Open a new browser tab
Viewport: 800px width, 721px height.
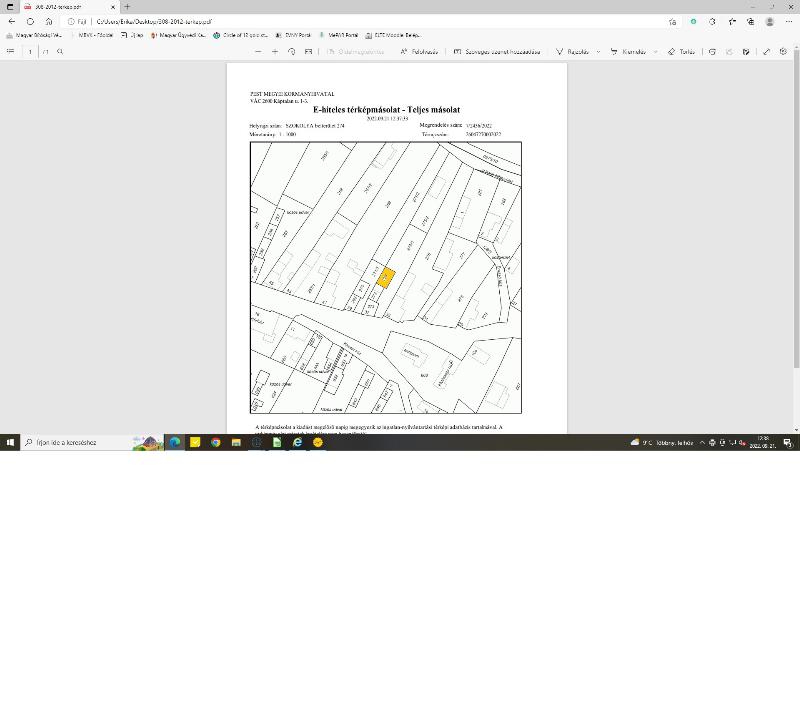(x=127, y=7)
